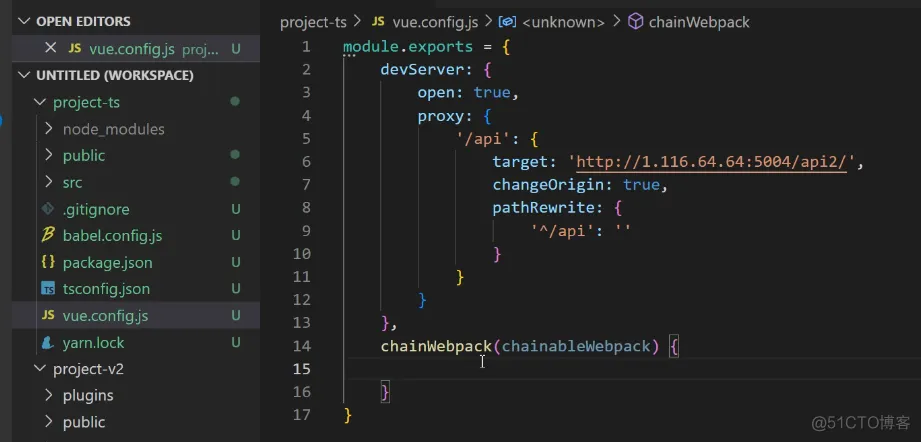Close the vue.config.js open editor

[51, 48]
